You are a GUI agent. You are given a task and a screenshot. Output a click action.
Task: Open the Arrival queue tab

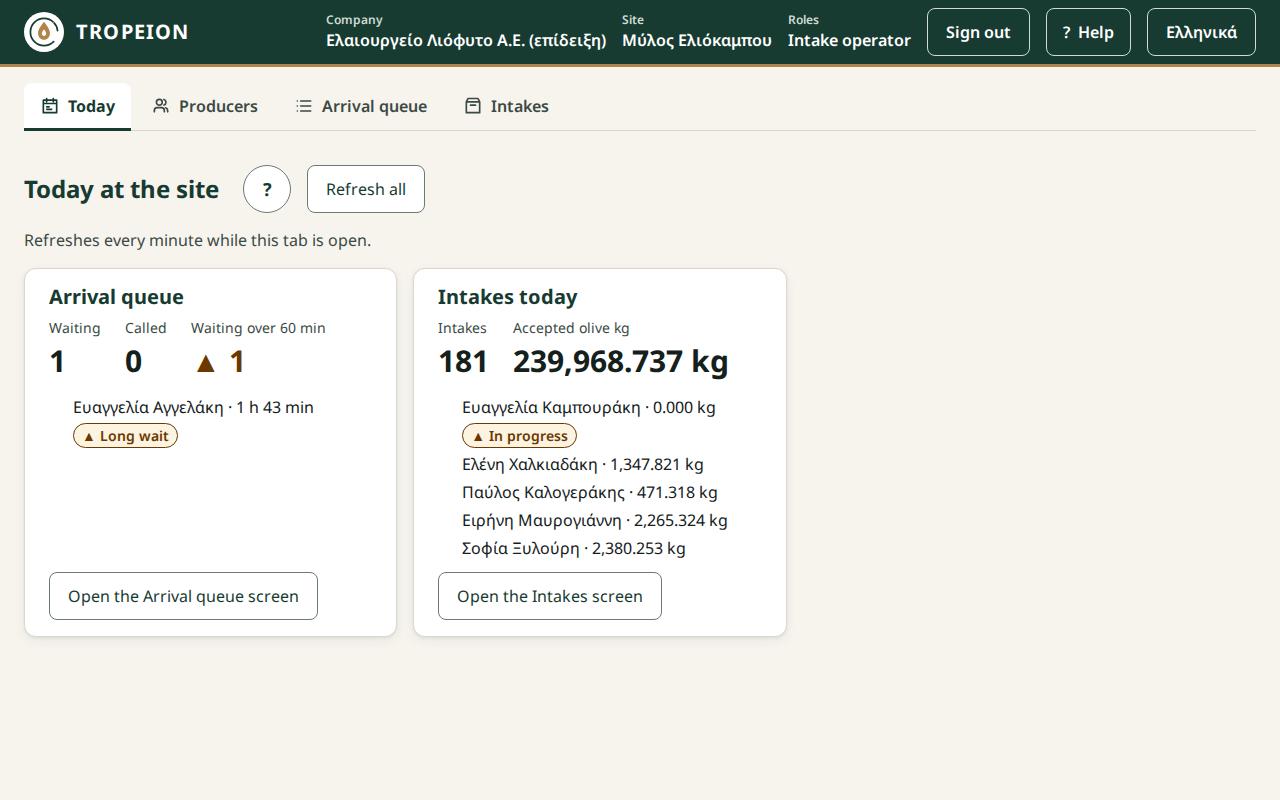tap(361, 106)
